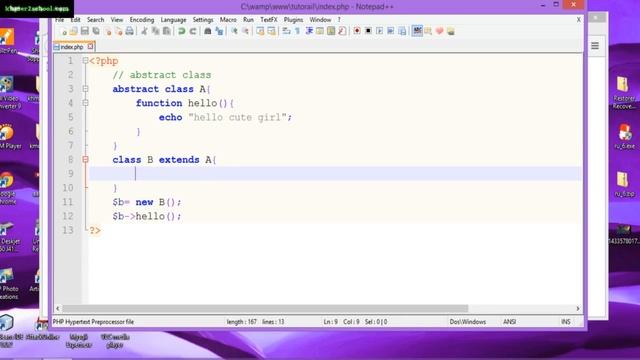Viewport: 640px width, 360px height.
Task: Click the Cut scissors icon
Action: pos(144,31)
